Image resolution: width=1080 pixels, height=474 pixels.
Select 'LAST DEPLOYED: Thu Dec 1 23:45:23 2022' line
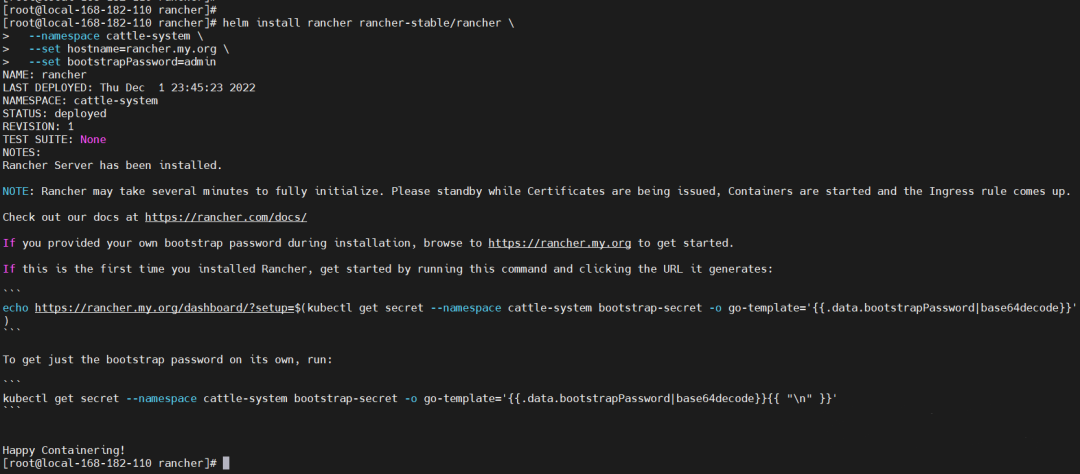[x=129, y=87]
